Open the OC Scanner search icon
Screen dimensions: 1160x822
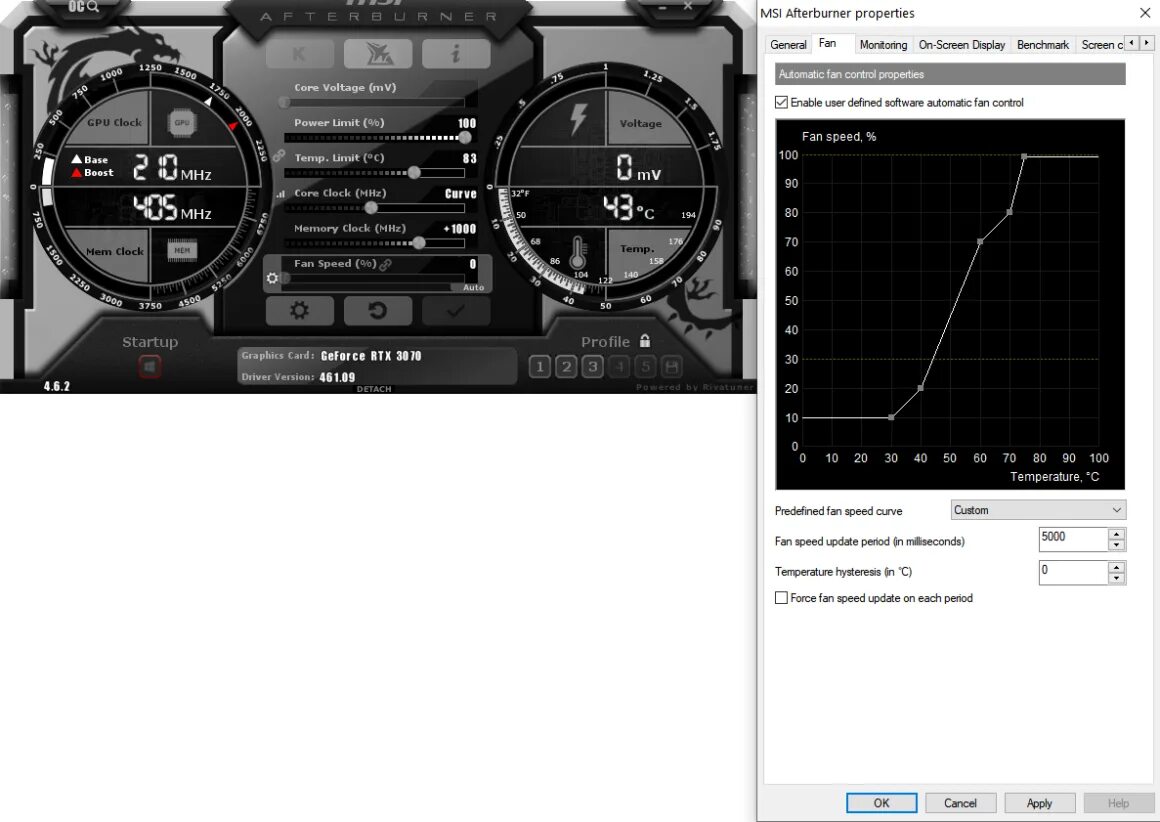[84, 7]
